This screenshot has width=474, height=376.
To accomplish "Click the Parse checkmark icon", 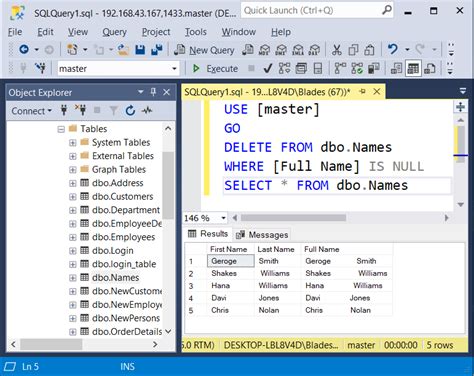I will (268, 69).
